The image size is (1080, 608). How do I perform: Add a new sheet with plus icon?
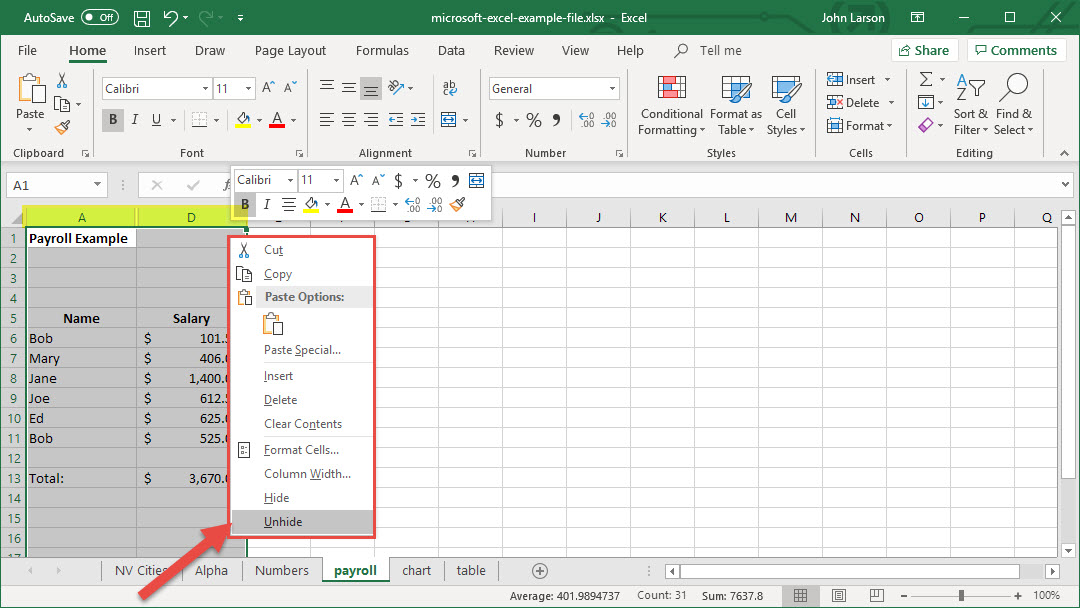pos(540,570)
